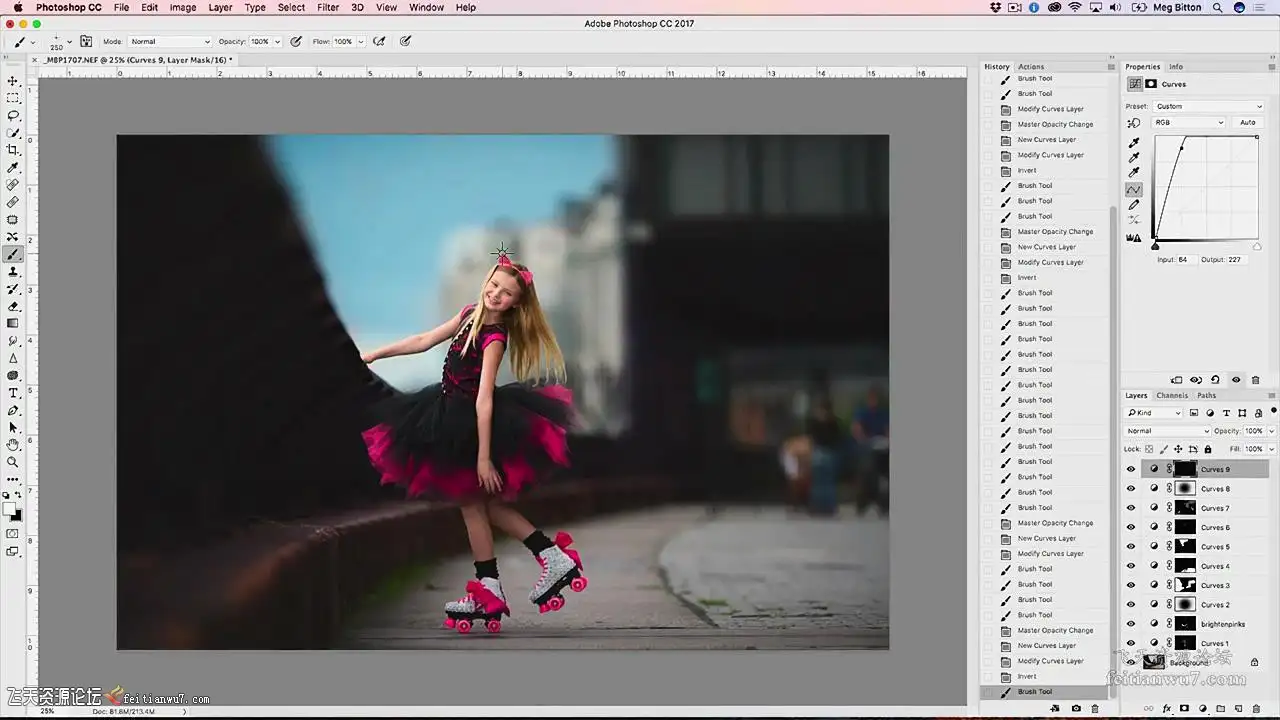
Task: Select the Move tool
Action: (x=13, y=81)
